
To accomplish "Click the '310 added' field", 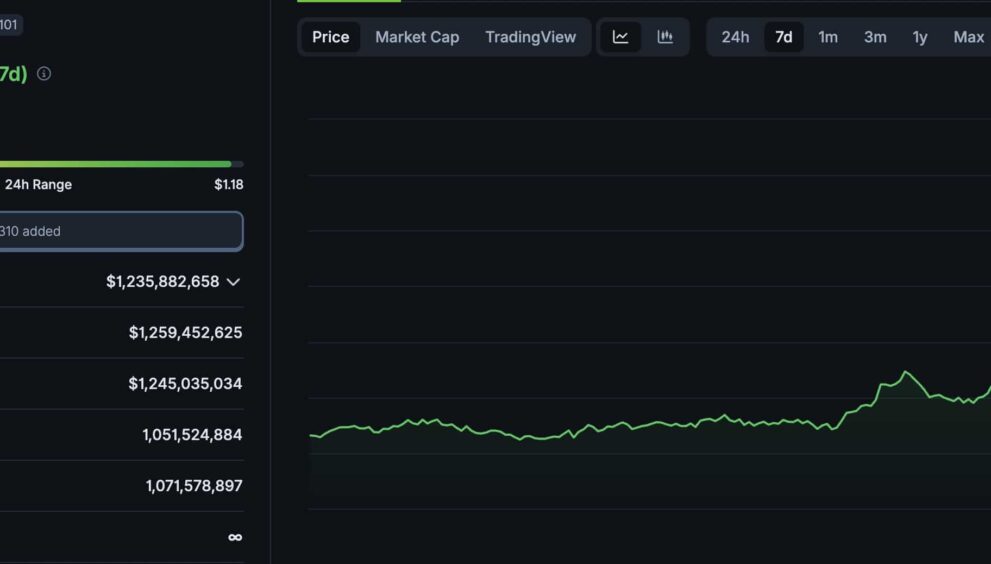I will [121, 231].
